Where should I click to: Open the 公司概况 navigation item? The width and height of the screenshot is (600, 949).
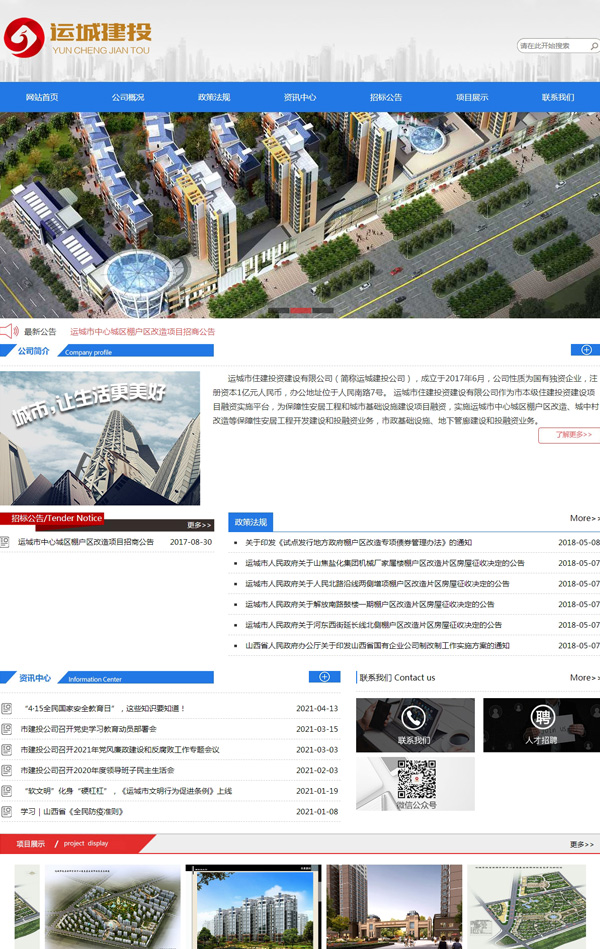pyautogui.click(x=128, y=97)
